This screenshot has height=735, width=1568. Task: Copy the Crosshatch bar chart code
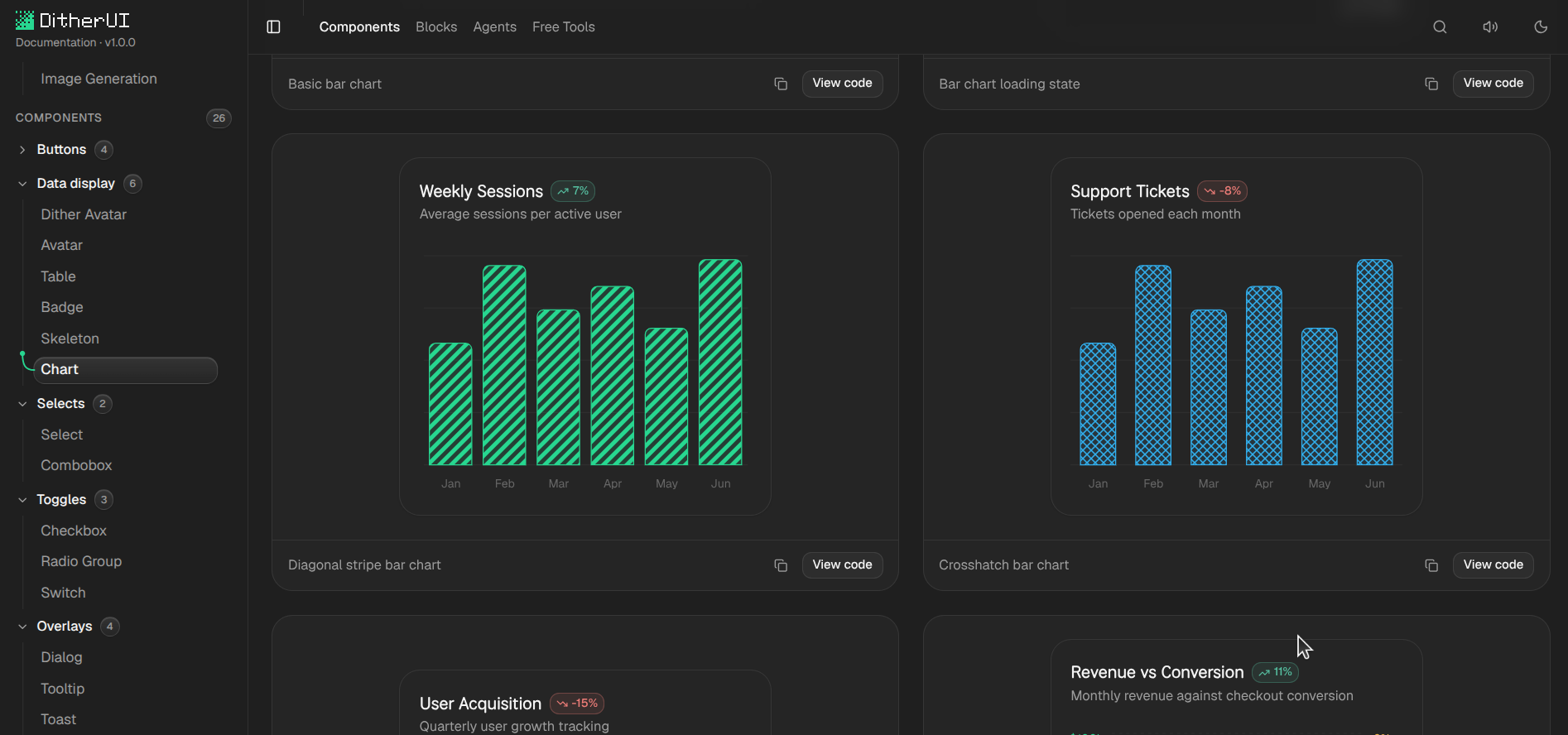pyautogui.click(x=1431, y=565)
